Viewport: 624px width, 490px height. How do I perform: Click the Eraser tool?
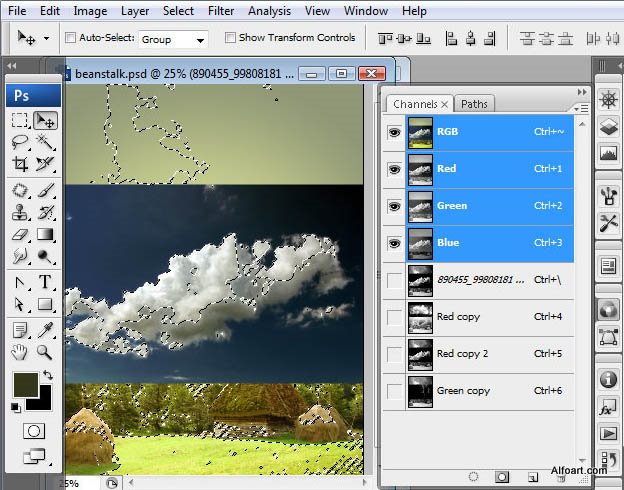point(20,235)
